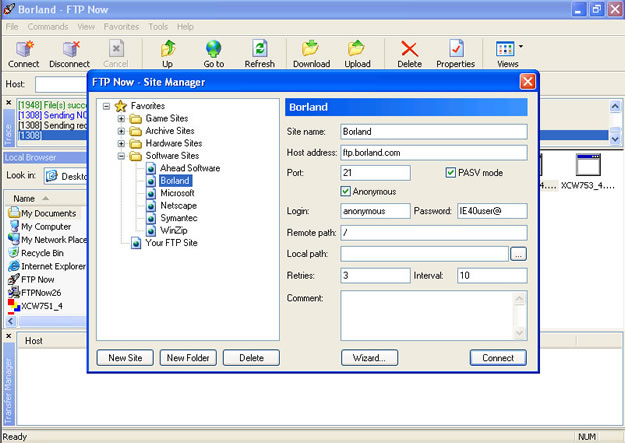The height and width of the screenshot is (443, 625).
Task: Select the Symantec site entry
Action: click(179, 218)
